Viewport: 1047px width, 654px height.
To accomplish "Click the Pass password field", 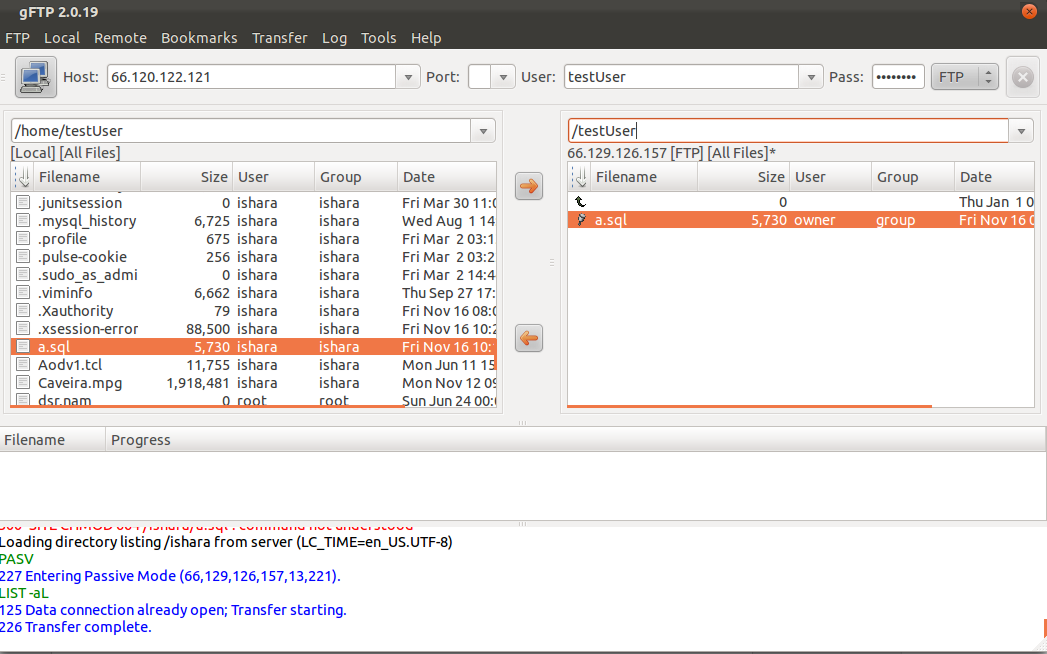I will coord(898,77).
